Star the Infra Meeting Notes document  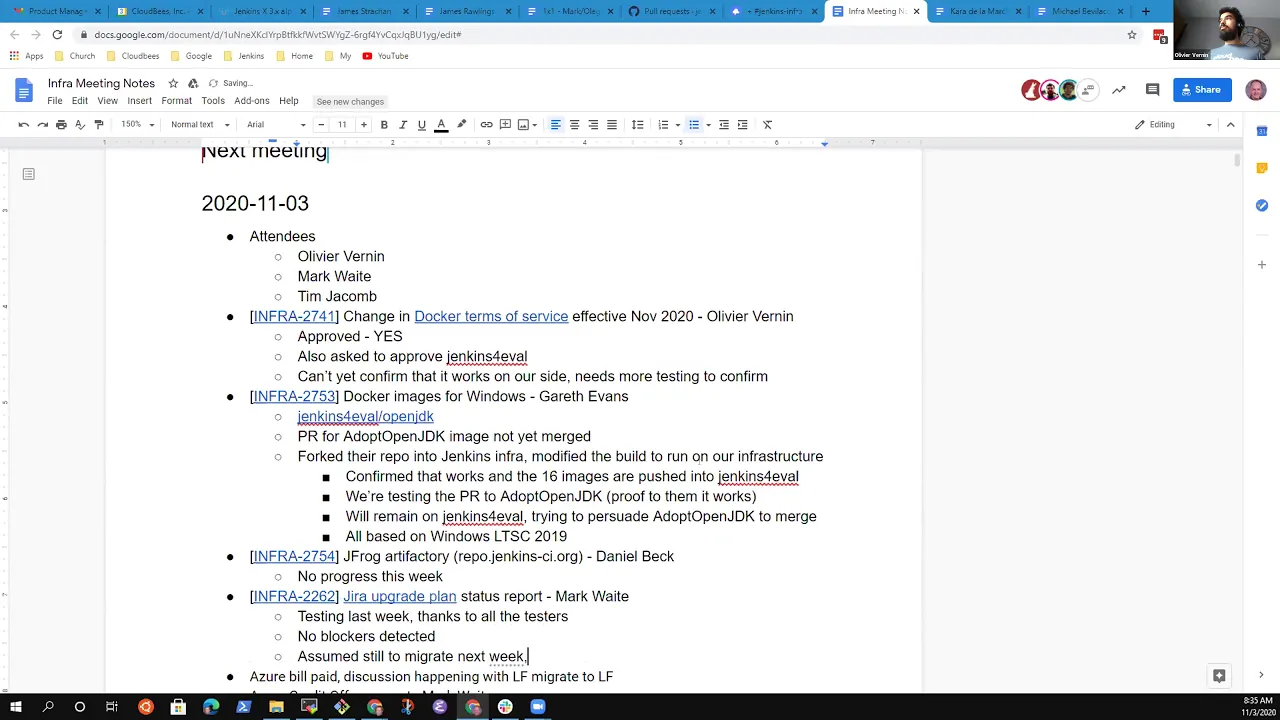point(173,83)
